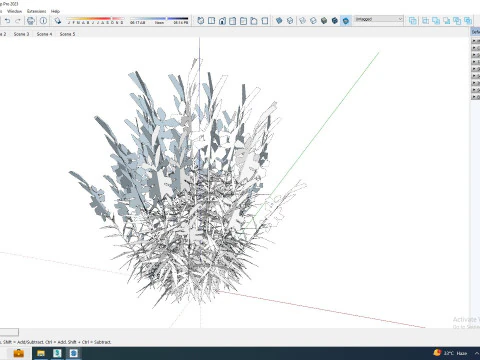This screenshot has height=360, width=480.
Task: Open the Untagged tag dropdown
Action: pyautogui.click(x=379, y=19)
